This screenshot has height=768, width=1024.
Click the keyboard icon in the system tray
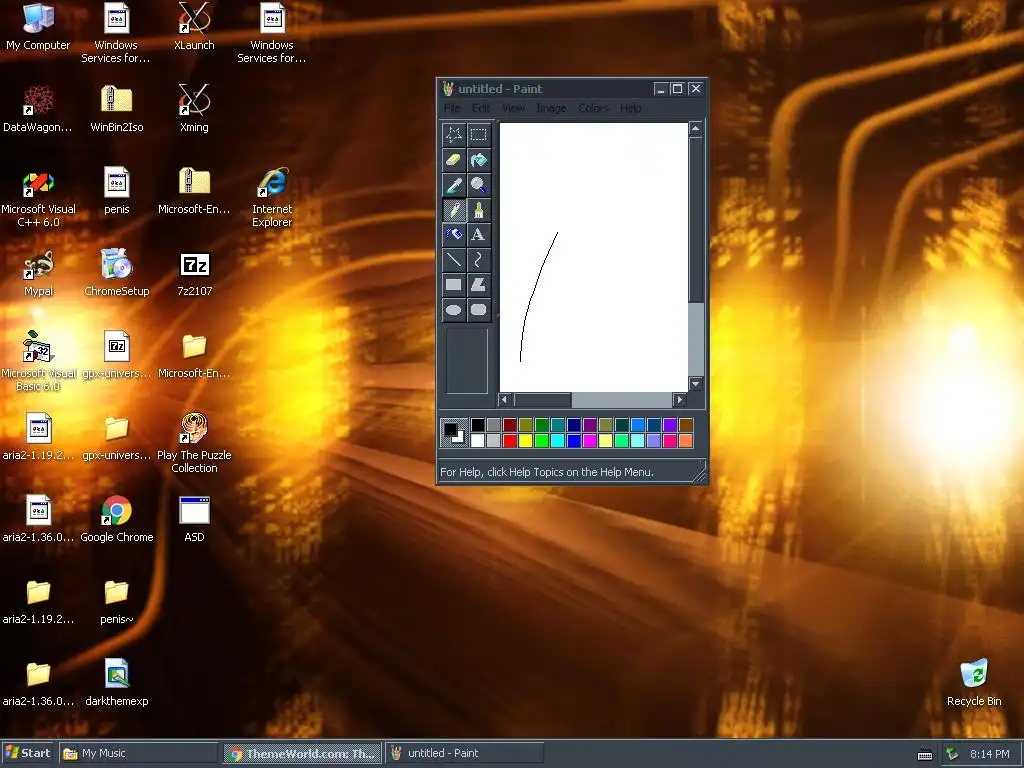pyautogui.click(x=925, y=754)
